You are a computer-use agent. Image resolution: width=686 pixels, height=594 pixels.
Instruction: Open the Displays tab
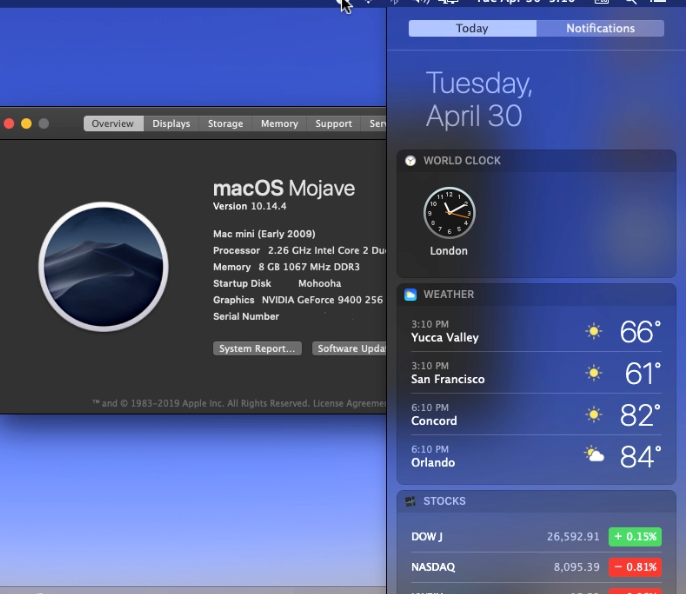171,124
